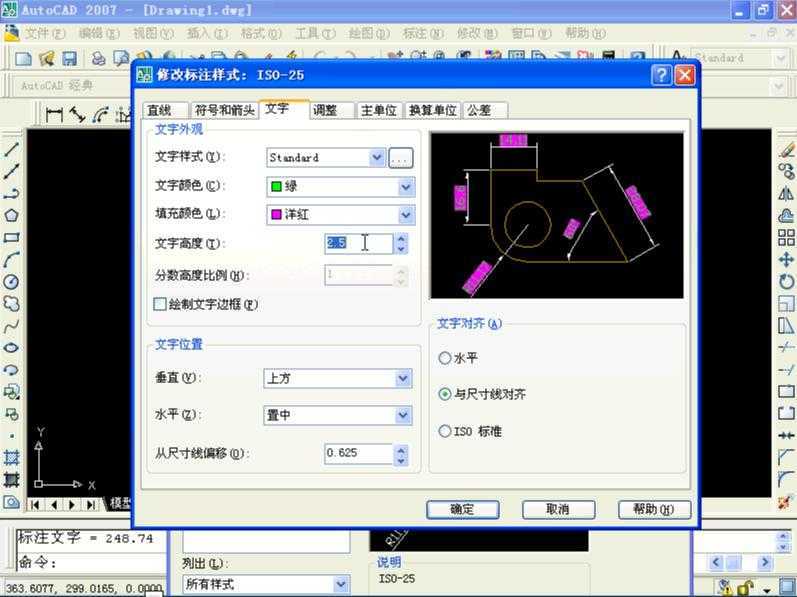797x597 pixels.
Task: Click the dimension style preview image
Action: click(x=557, y=215)
